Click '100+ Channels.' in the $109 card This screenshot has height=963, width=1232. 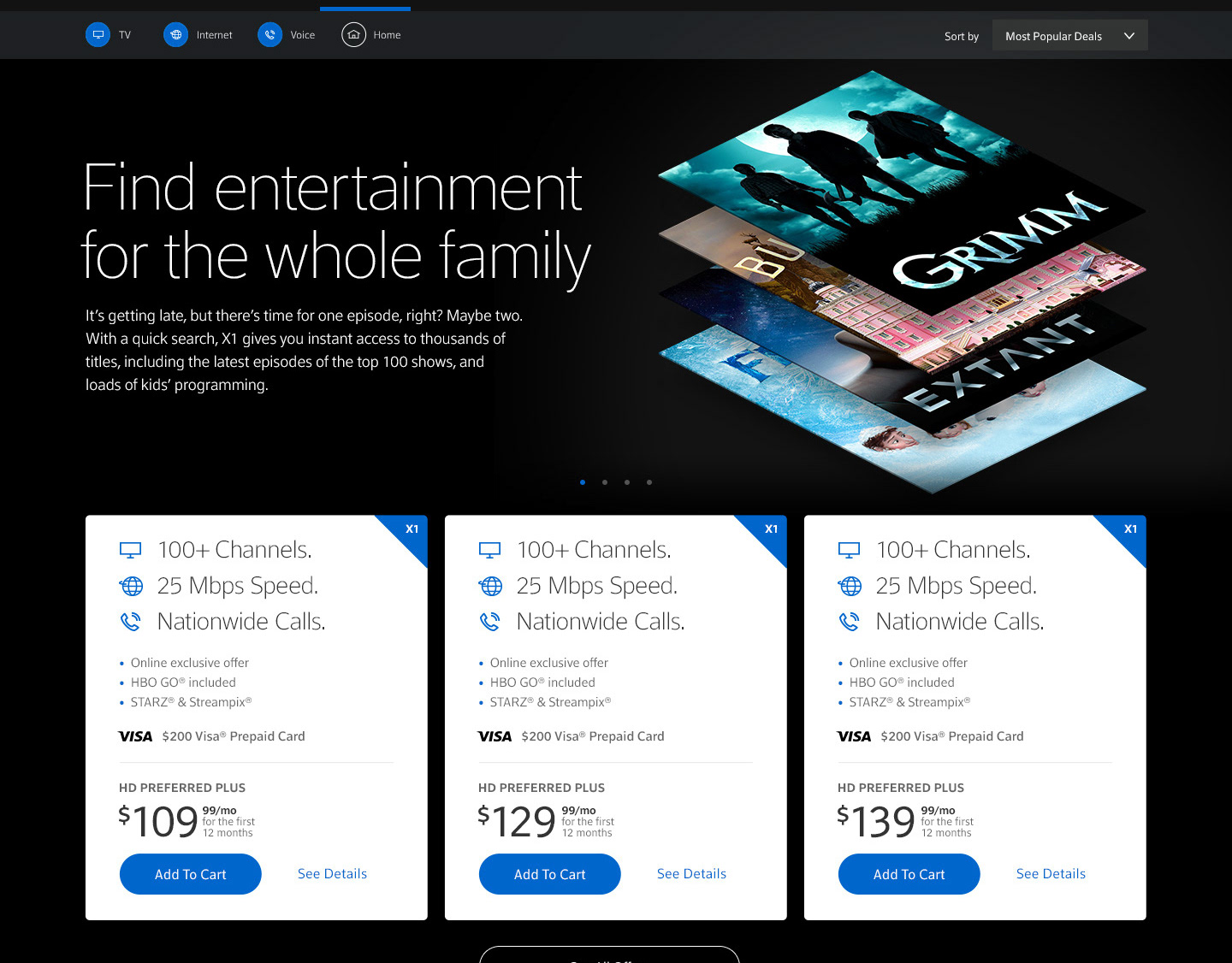coord(234,550)
